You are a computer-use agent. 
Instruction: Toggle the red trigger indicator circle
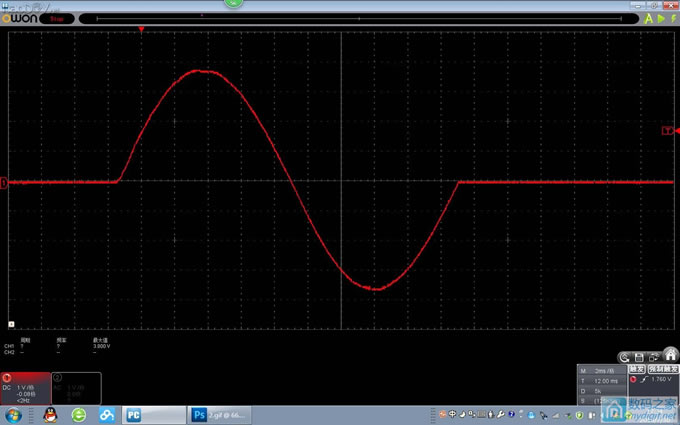point(633,379)
